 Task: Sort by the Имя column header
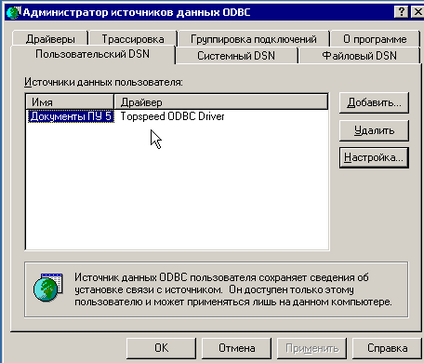tap(70, 102)
